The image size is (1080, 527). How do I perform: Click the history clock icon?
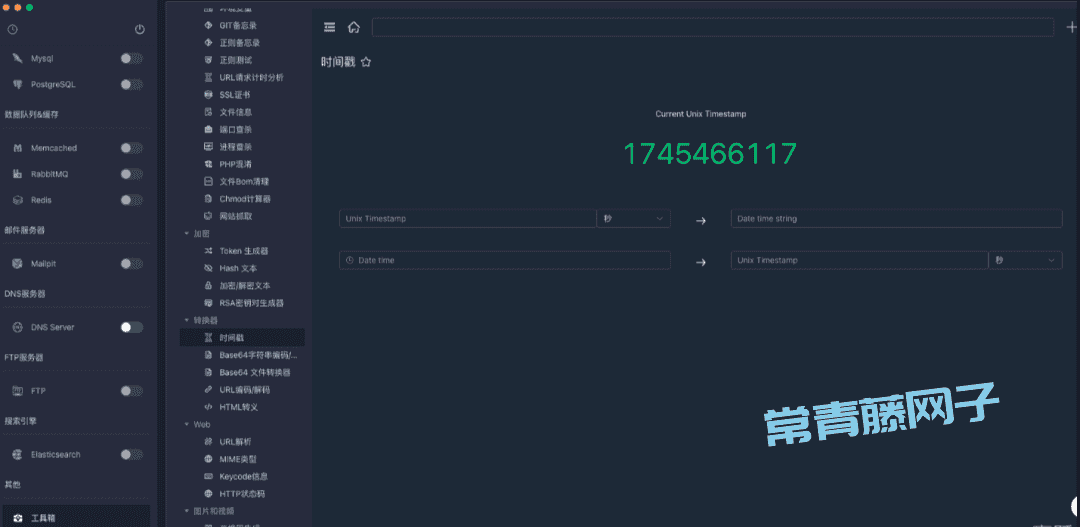pos(12,30)
